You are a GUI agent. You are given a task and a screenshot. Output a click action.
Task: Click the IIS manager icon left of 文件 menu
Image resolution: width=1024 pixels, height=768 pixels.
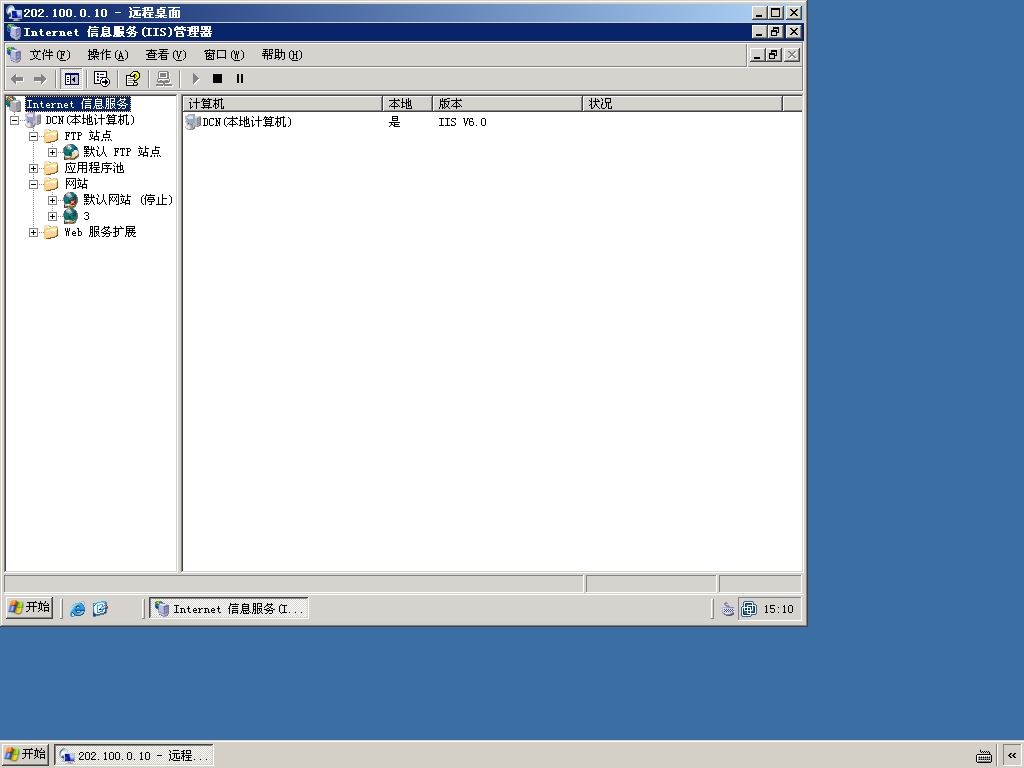[14, 55]
